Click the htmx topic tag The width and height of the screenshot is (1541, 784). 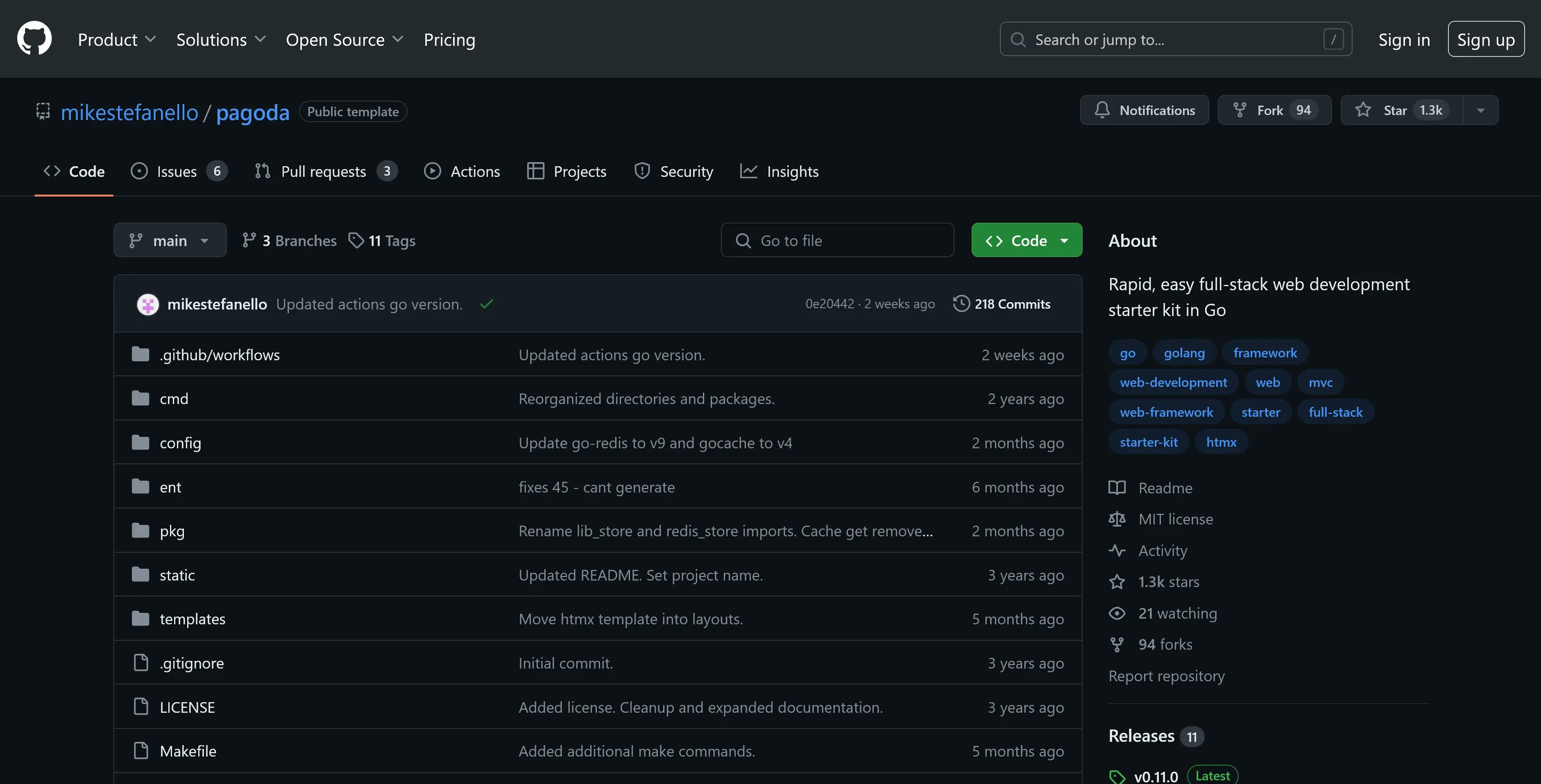tap(1221, 442)
